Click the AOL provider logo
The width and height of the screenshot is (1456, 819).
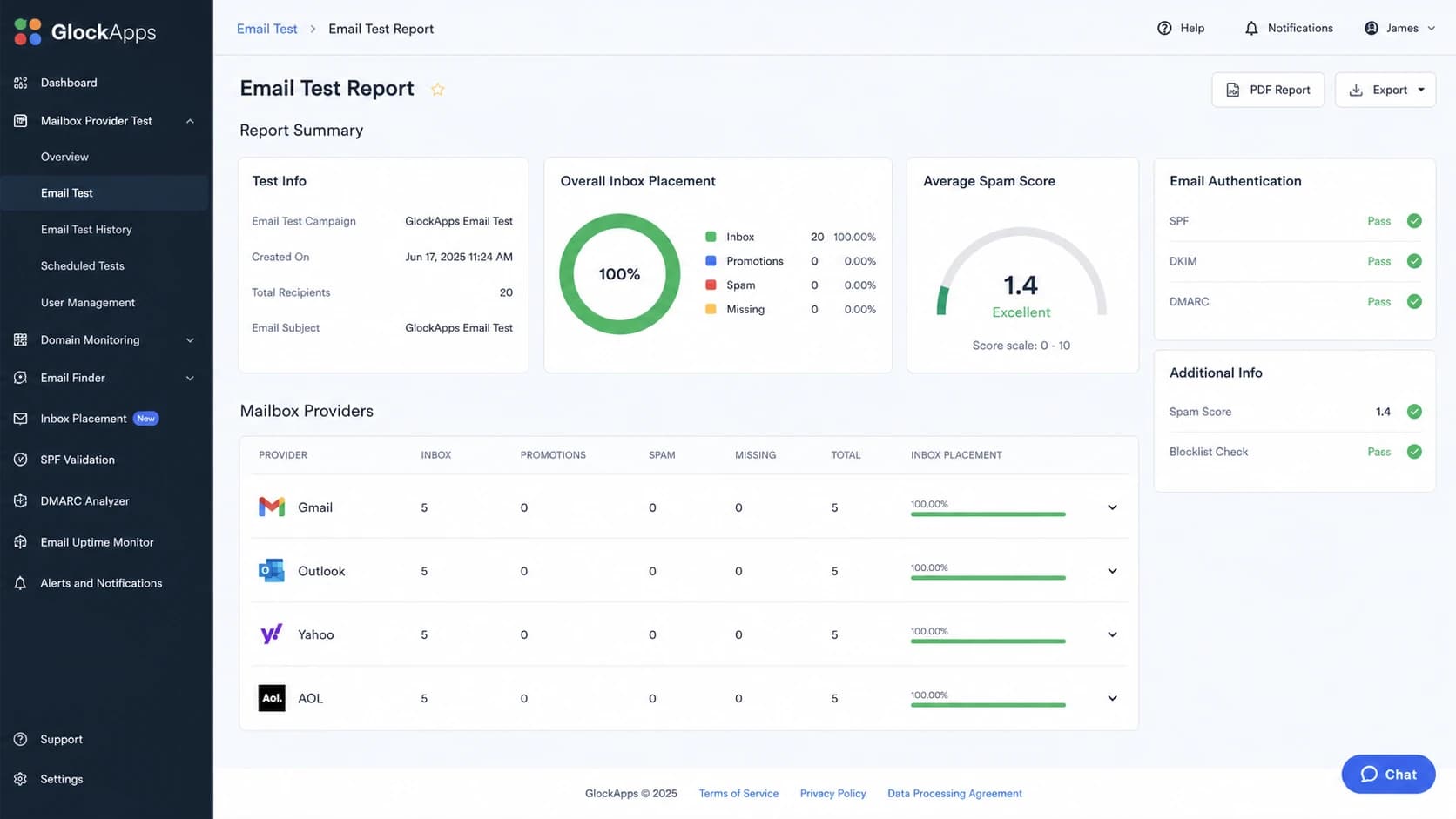tap(272, 698)
